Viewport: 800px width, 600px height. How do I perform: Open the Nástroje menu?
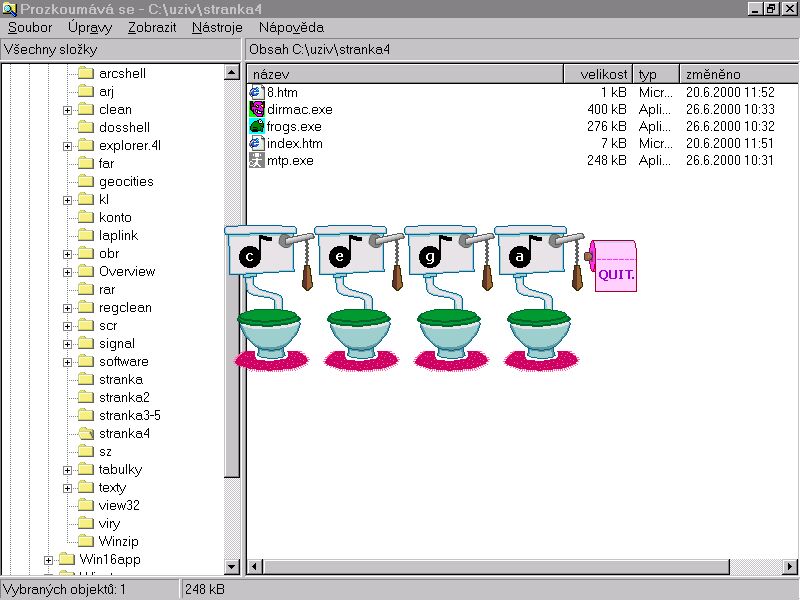217,28
